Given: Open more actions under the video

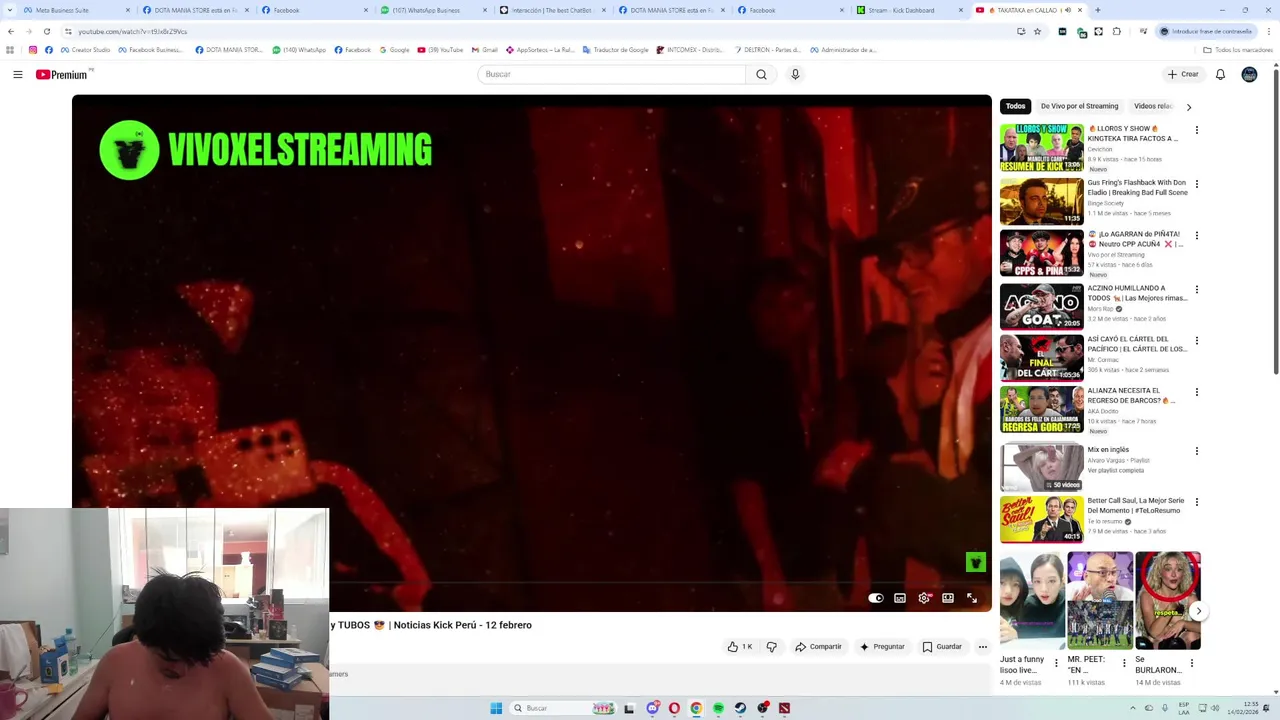Looking at the screenshot, I should pyautogui.click(x=983, y=647).
